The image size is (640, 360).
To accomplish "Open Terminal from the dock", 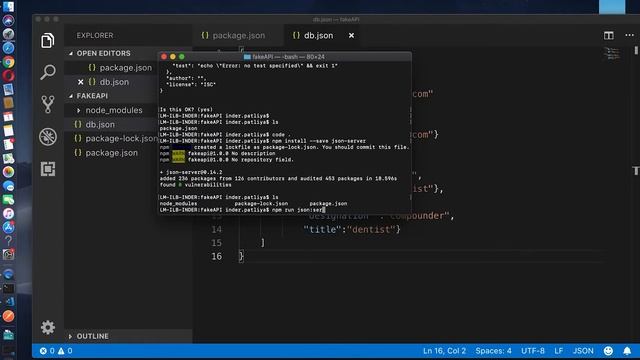I will [8, 288].
